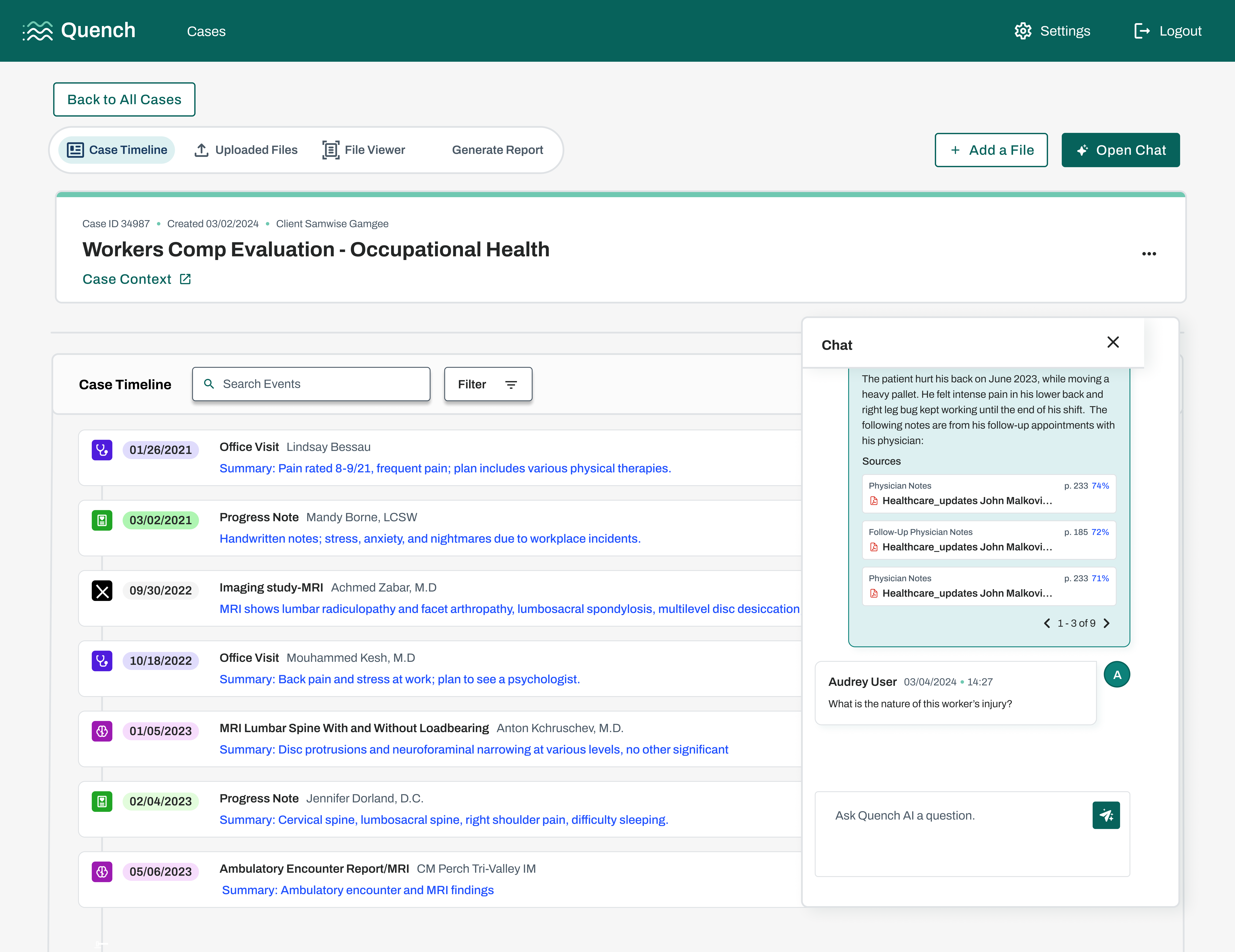The width and height of the screenshot is (1235, 952).
Task: Click brain icon for 01/05/2023 MRI
Action: 102,731
